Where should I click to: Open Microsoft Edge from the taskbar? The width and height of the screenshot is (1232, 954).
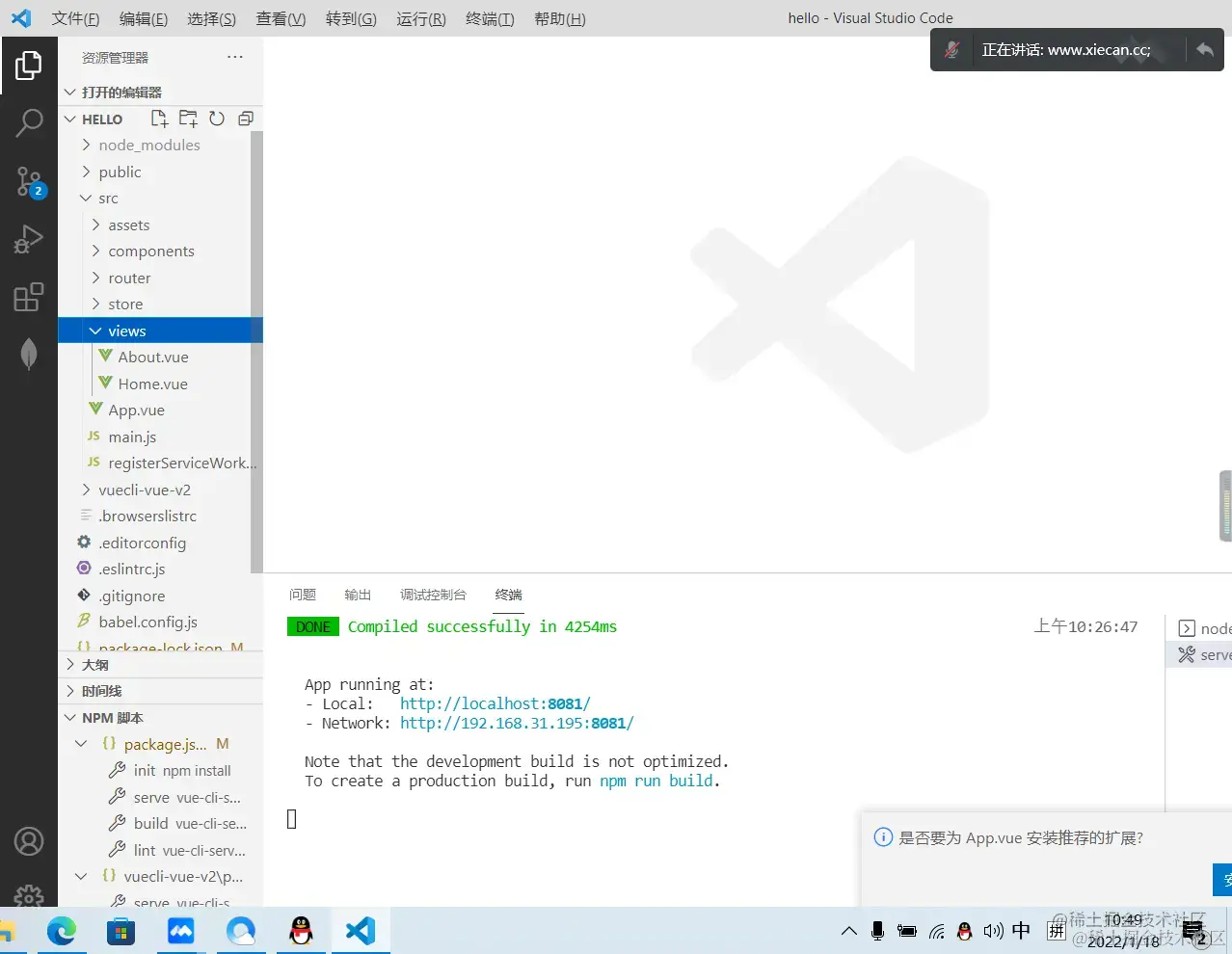click(61, 931)
